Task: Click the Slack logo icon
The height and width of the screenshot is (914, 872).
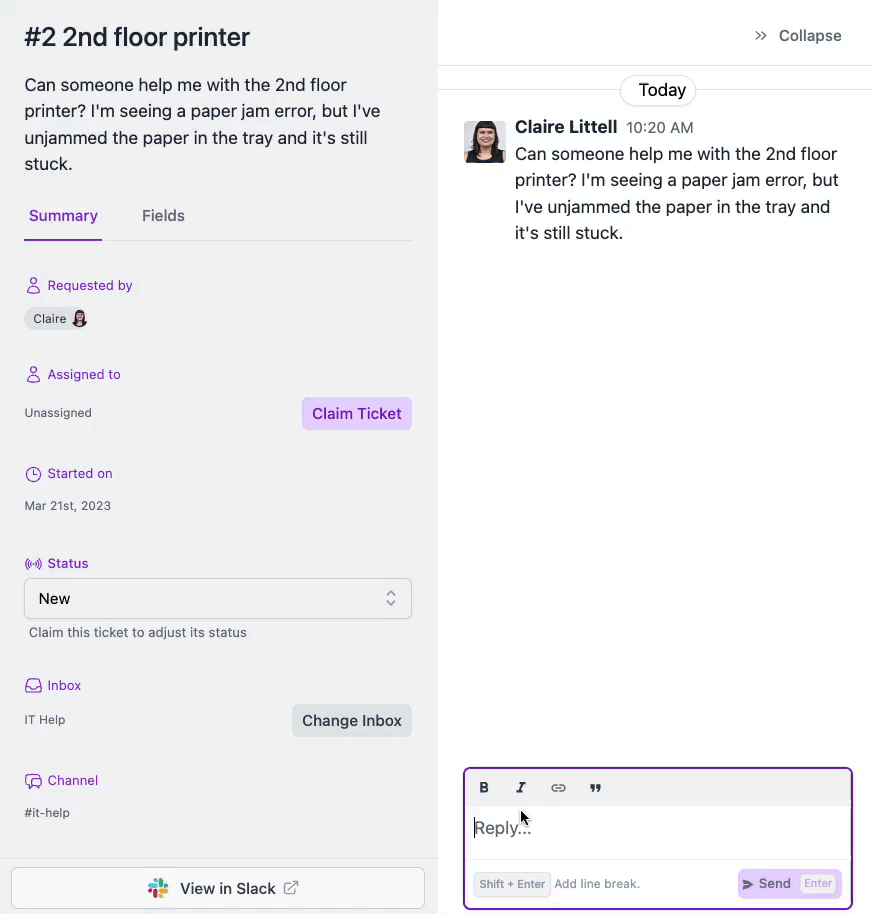Action: (158, 888)
